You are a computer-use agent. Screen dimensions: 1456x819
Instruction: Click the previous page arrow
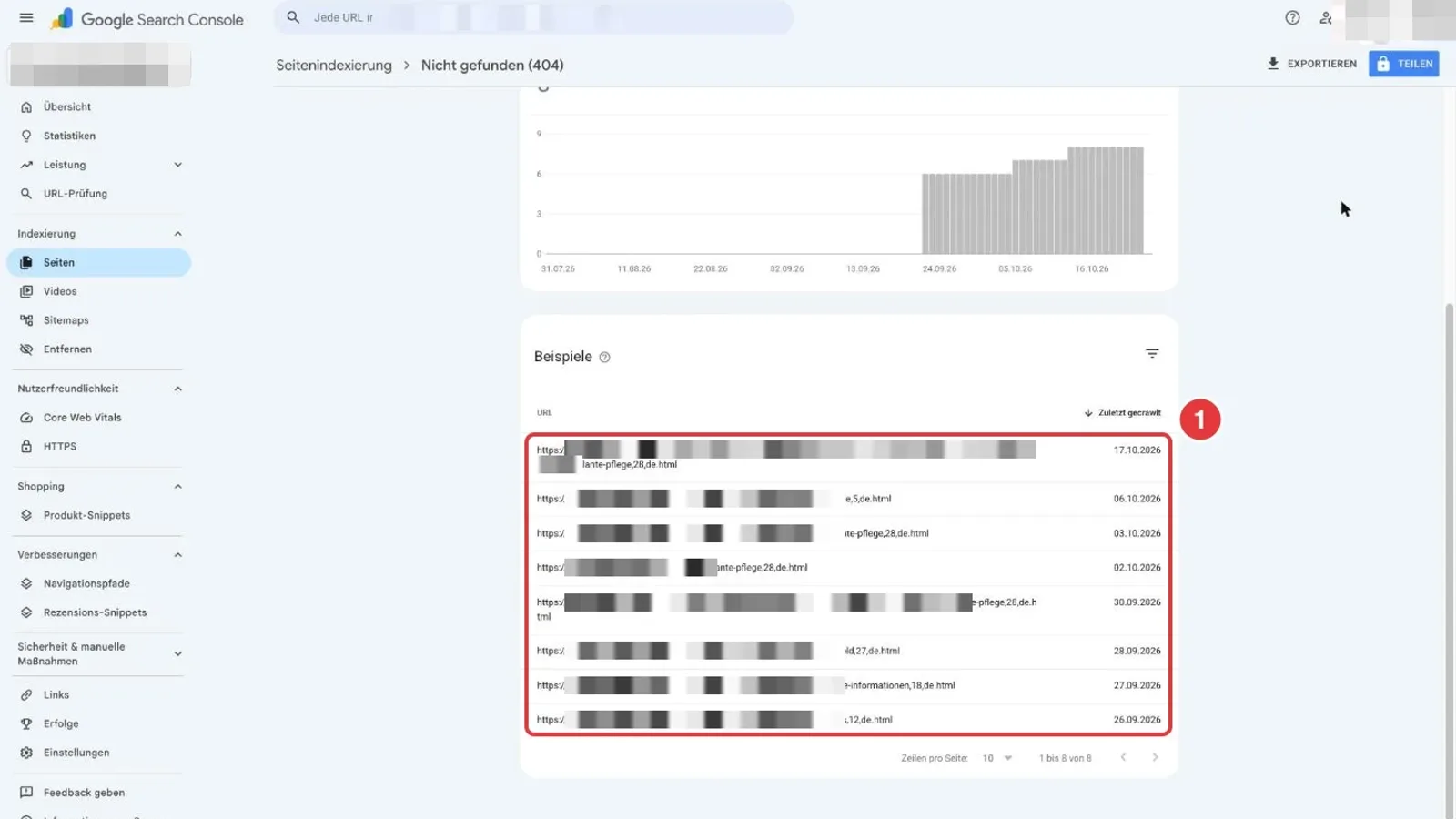(x=1123, y=757)
